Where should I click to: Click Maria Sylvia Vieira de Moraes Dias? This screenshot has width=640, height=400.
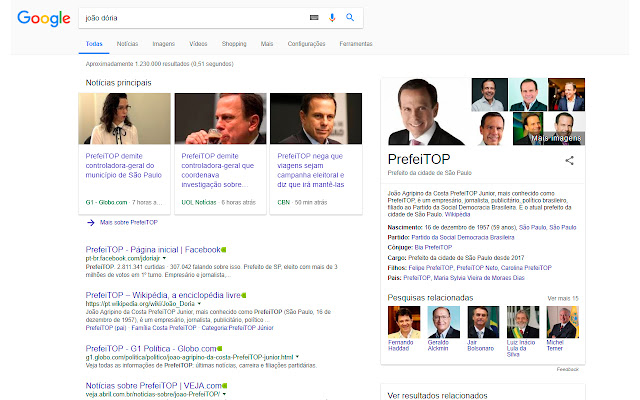pyautogui.click(x=479, y=278)
